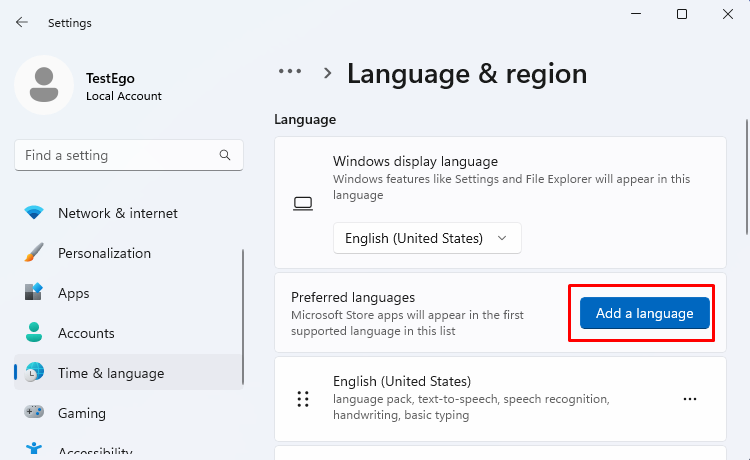This screenshot has height=460, width=750.
Task: Click the Accessibility figure icon
Action: (x=34, y=449)
